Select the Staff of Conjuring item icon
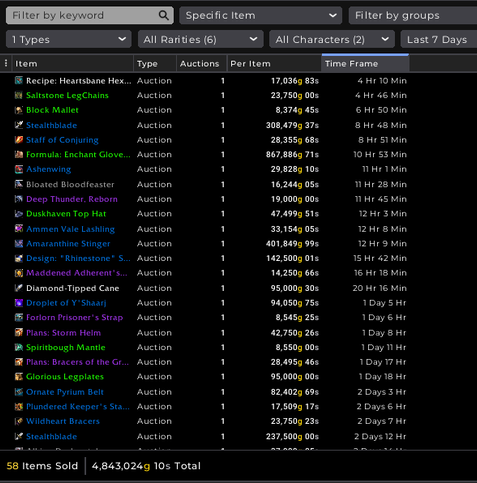This screenshot has width=477, height=483. [x=19, y=140]
